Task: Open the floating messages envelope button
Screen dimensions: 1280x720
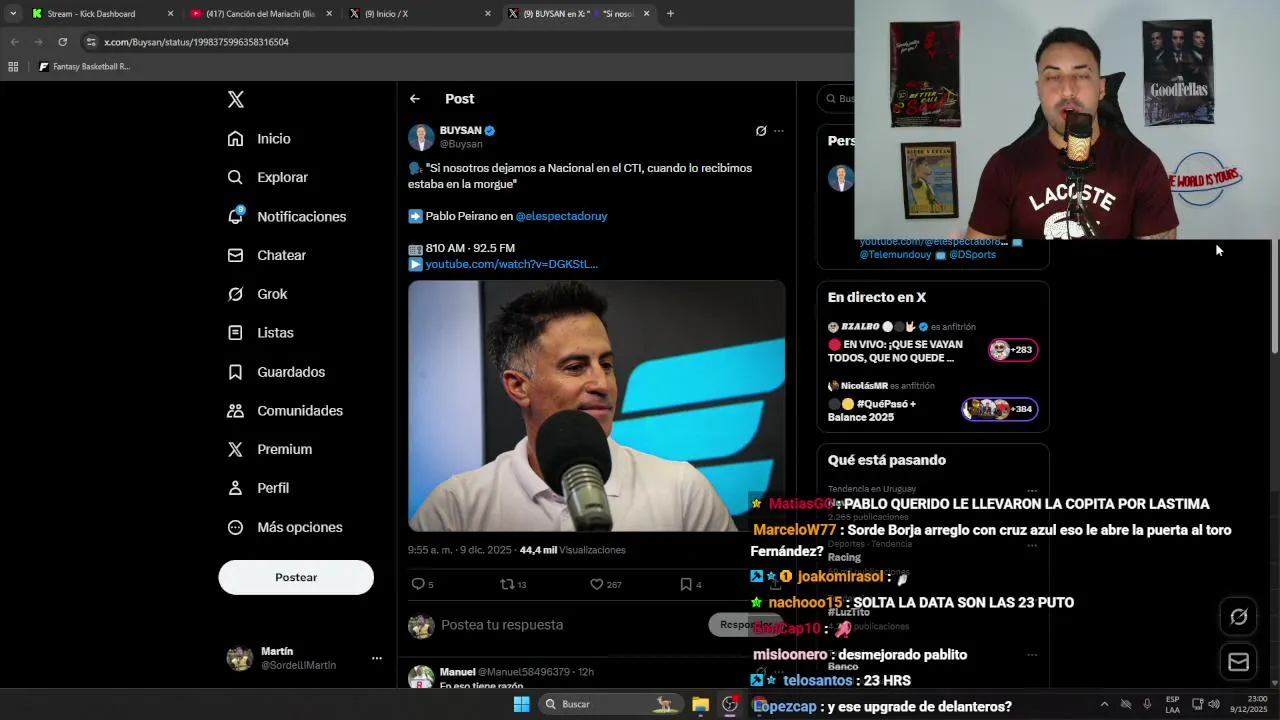Action: (1238, 661)
